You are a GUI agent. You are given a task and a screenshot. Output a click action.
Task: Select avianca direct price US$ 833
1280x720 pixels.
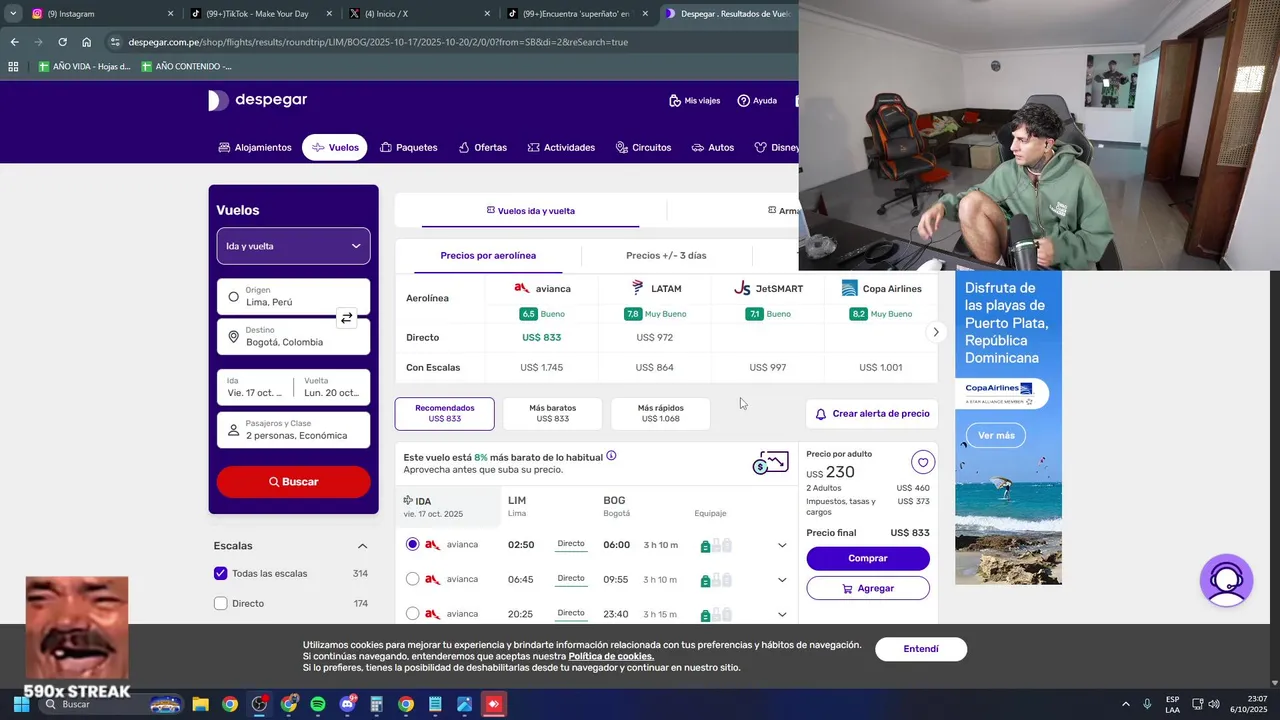point(541,338)
